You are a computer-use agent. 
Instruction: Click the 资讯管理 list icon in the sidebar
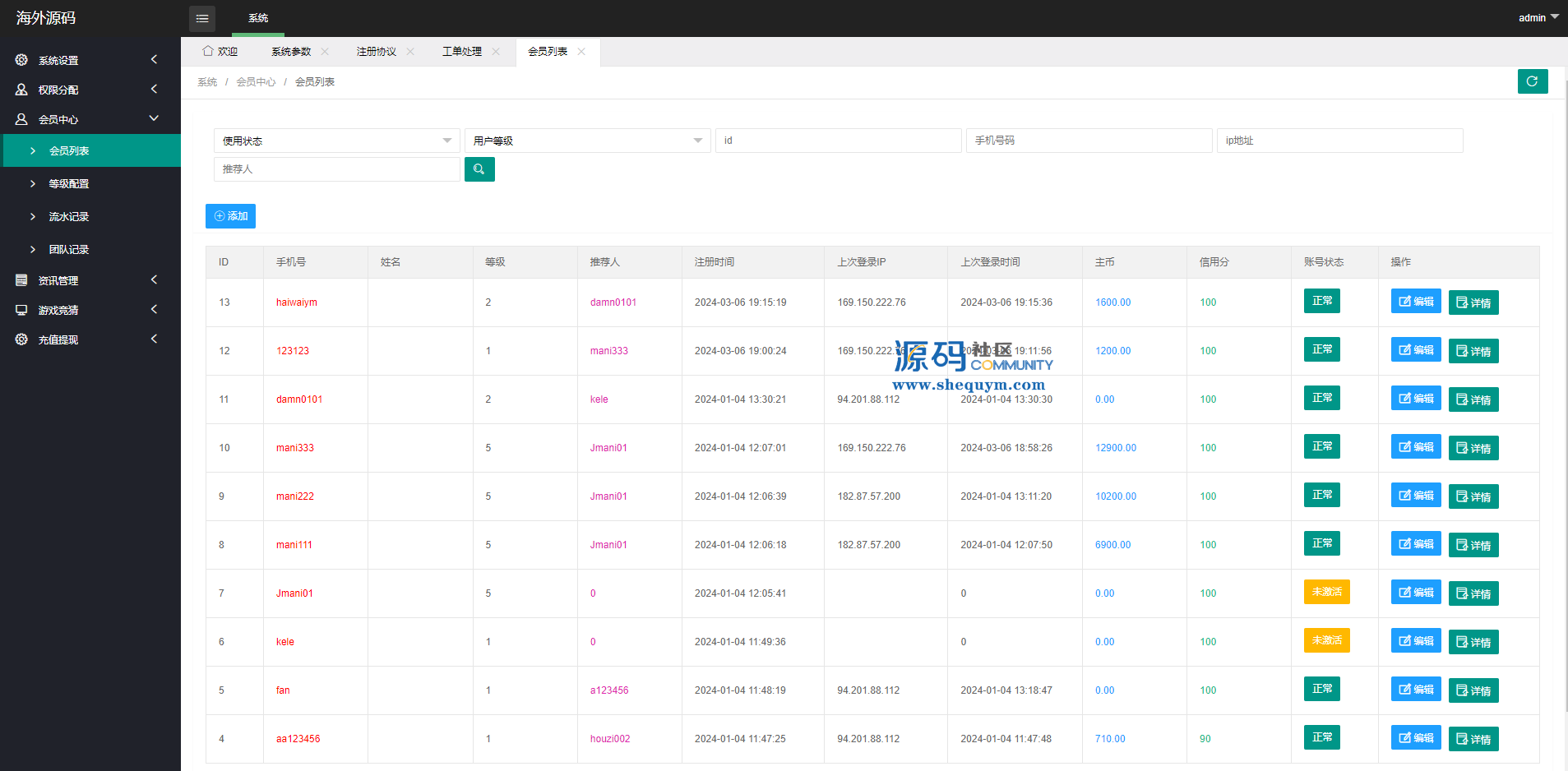21,280
